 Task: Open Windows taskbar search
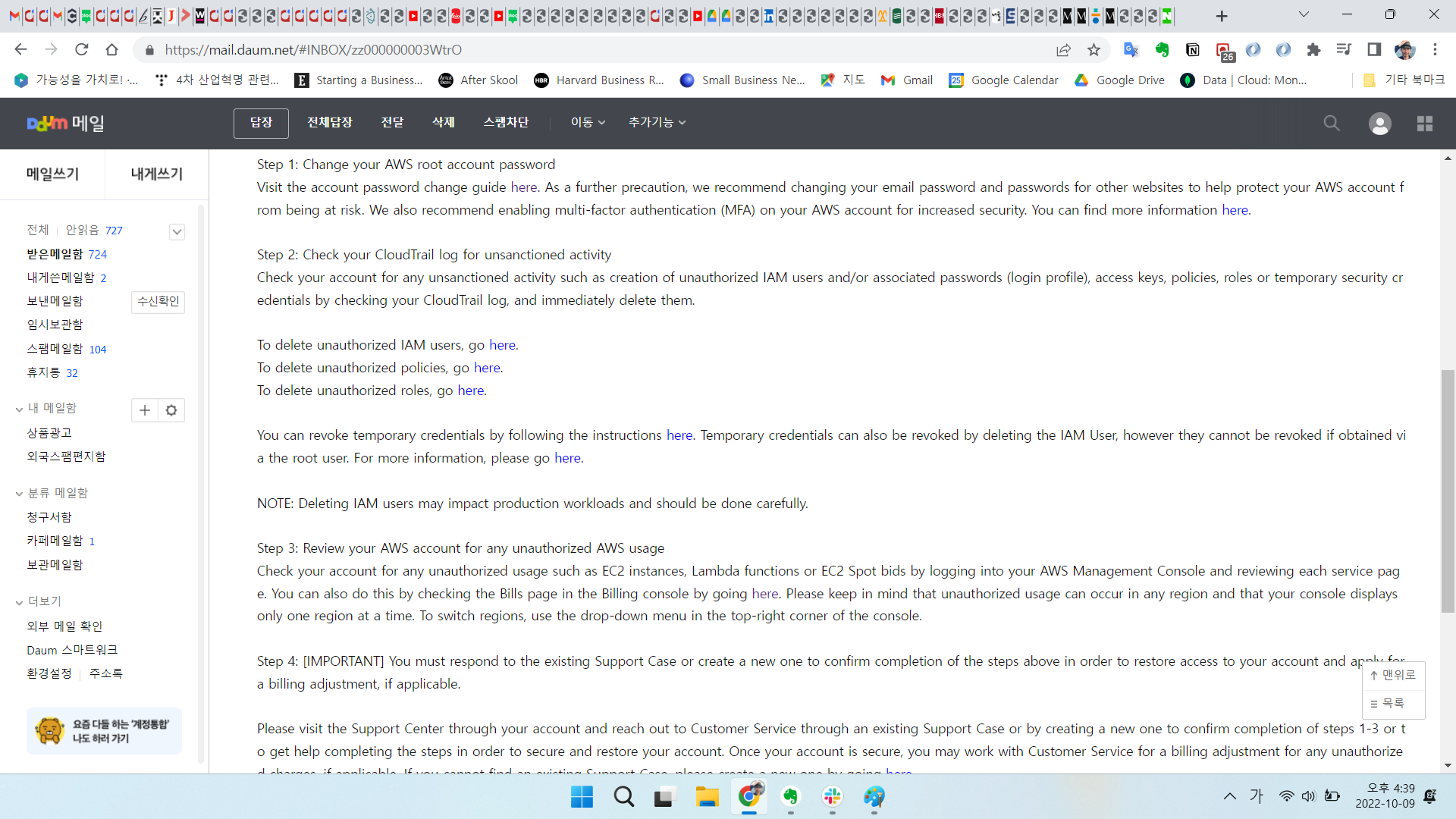click(x=624, y=797)
